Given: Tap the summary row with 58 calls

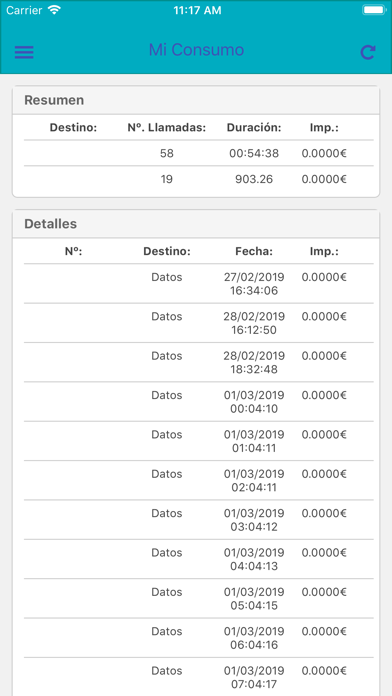Looking at the screenshot, I should (198, 153).
